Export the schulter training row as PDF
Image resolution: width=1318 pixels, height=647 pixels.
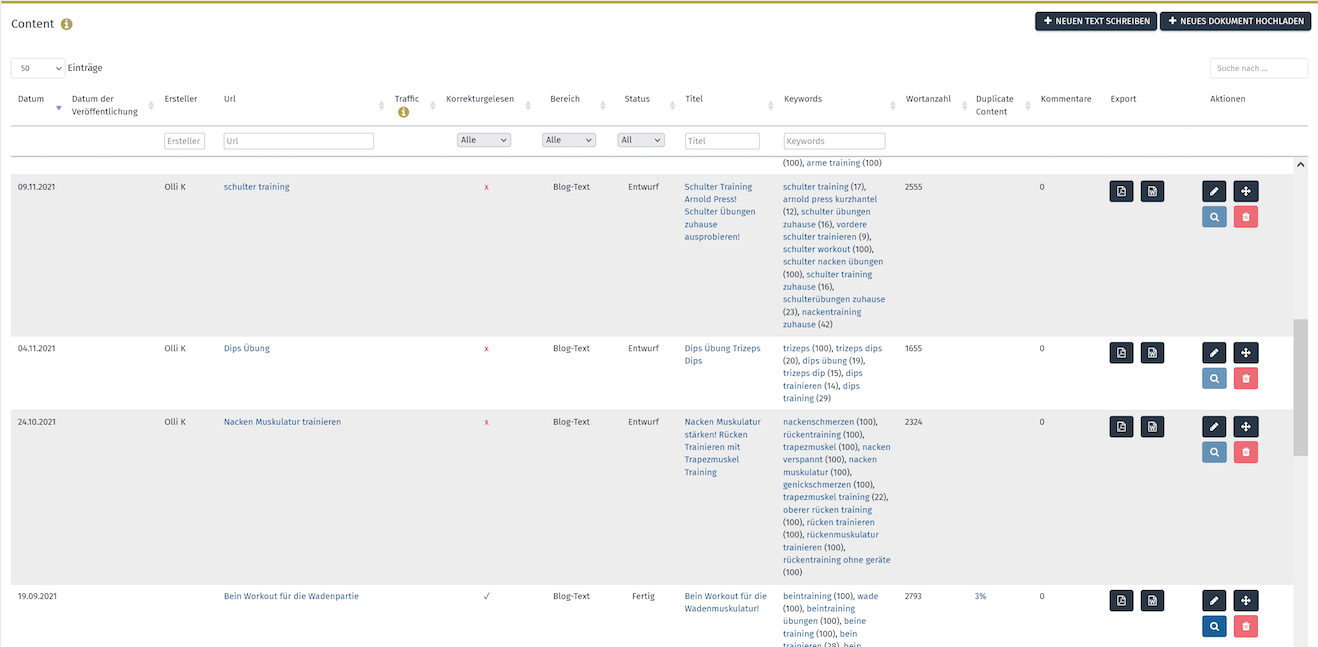tap(1121, 191)
